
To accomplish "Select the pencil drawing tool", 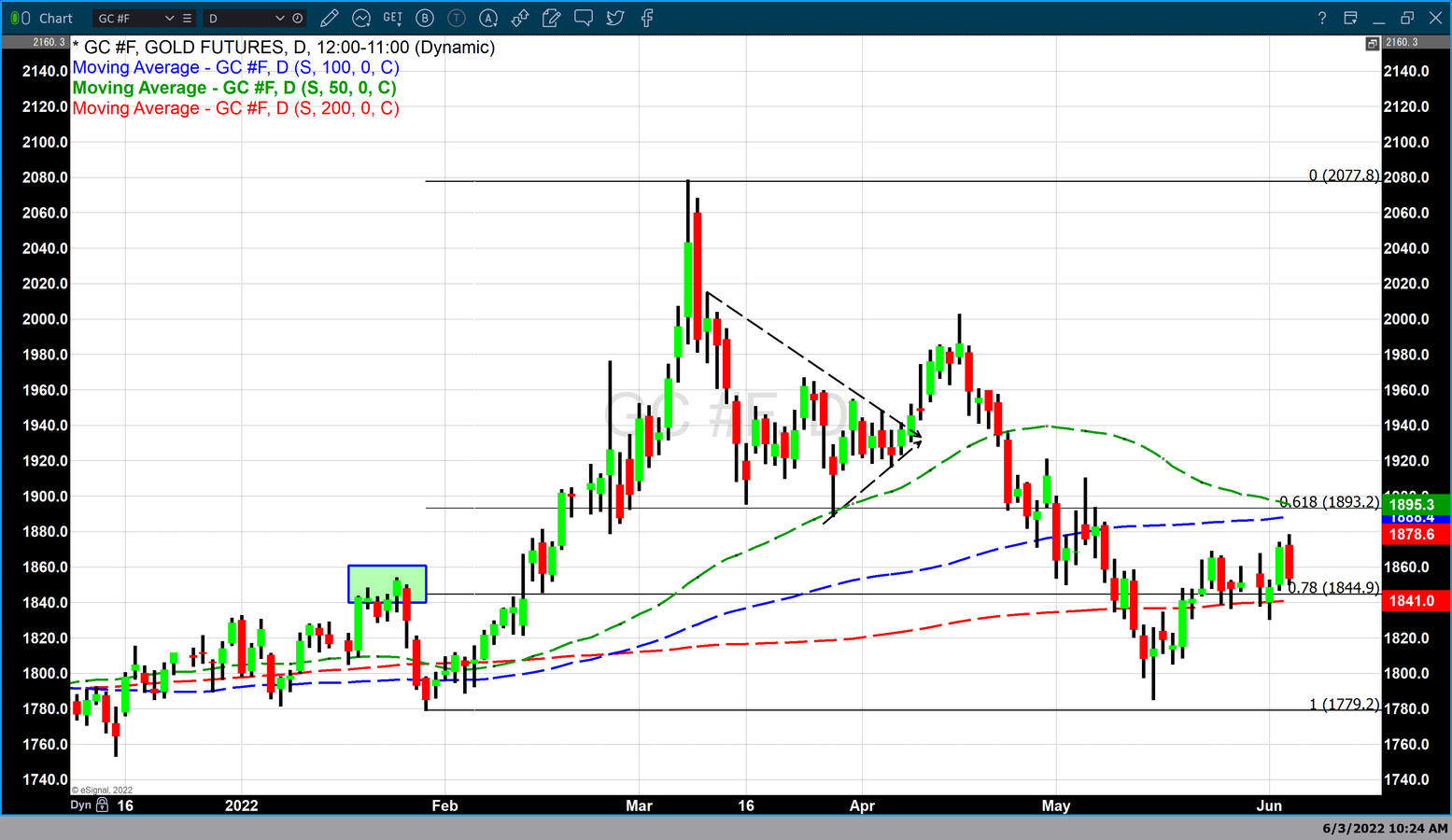I will [329, 18].
